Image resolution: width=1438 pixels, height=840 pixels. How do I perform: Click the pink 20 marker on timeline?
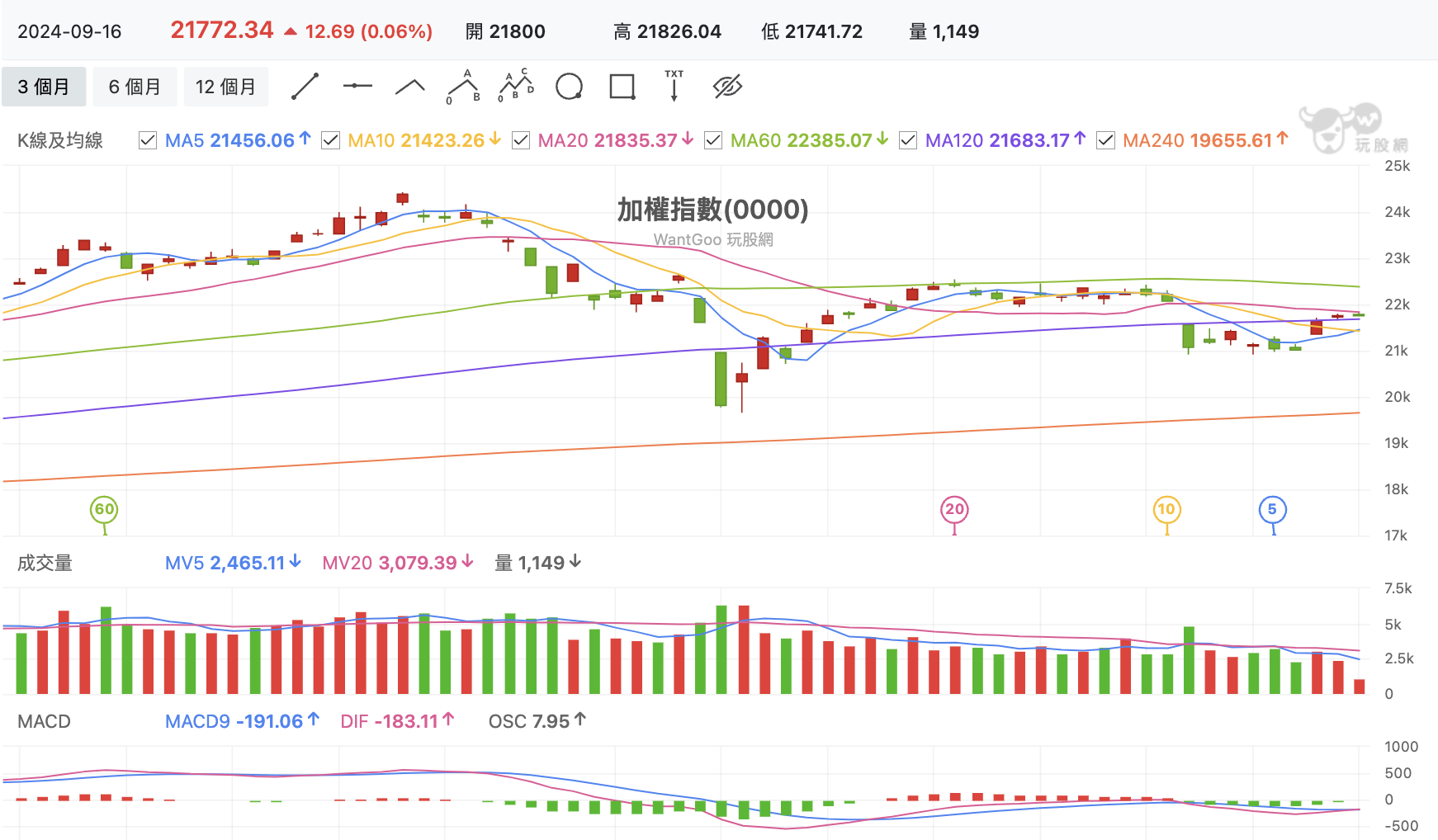954,510
